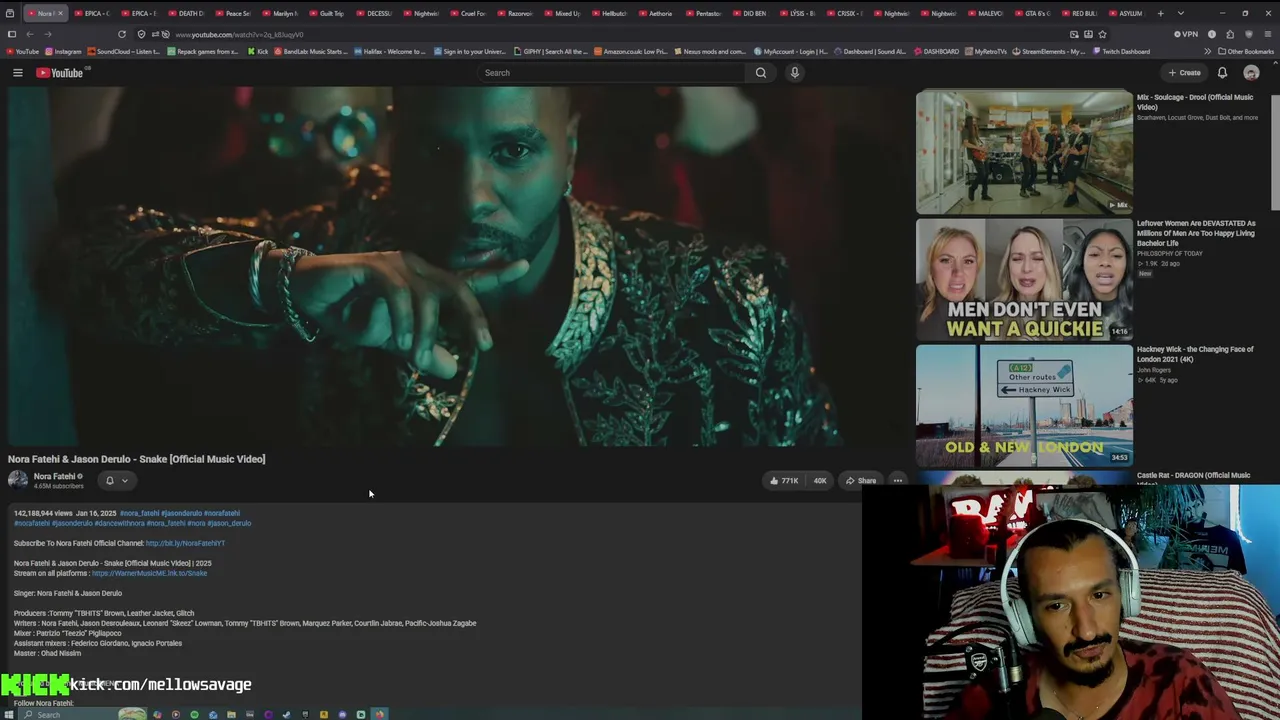The width and height of the screenshot is (1280, 720).
Task: Open the WarnerMusicME Snake stream link
Action: click(149, 573)
